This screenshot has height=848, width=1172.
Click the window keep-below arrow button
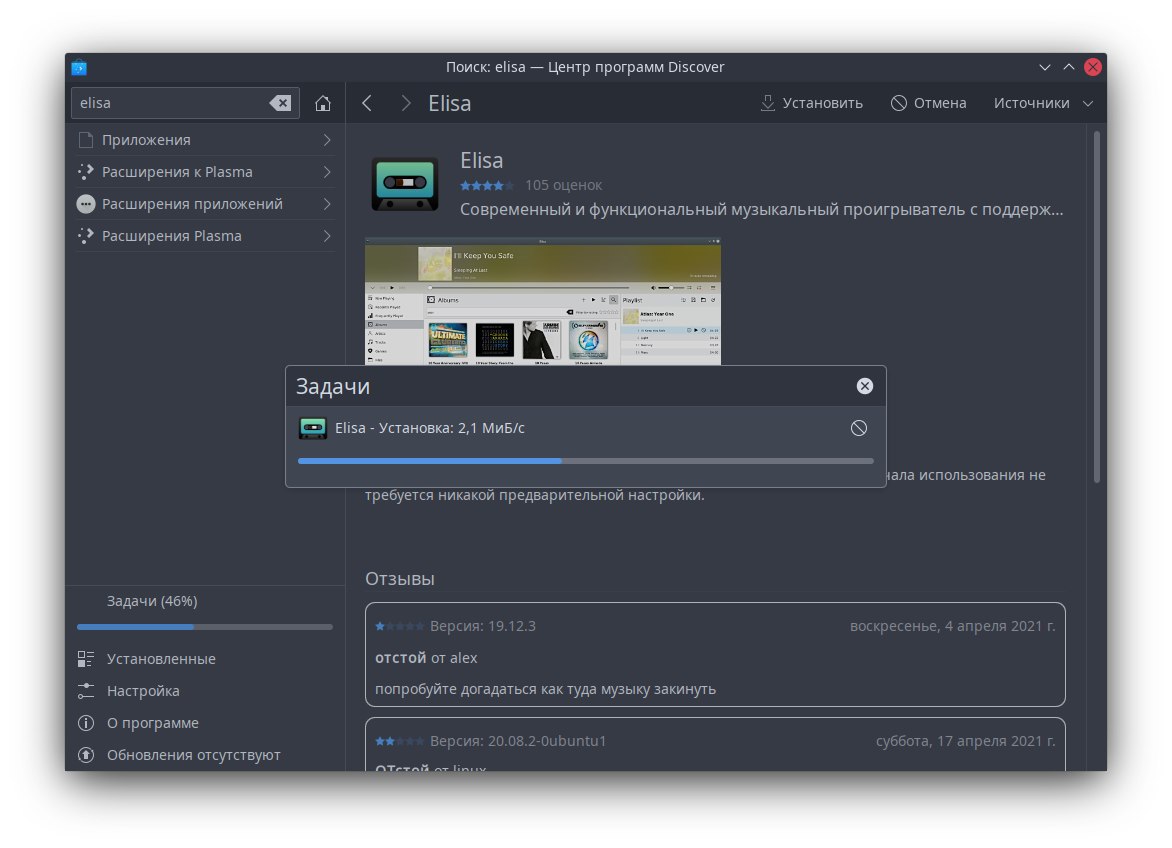[1045, 67]
